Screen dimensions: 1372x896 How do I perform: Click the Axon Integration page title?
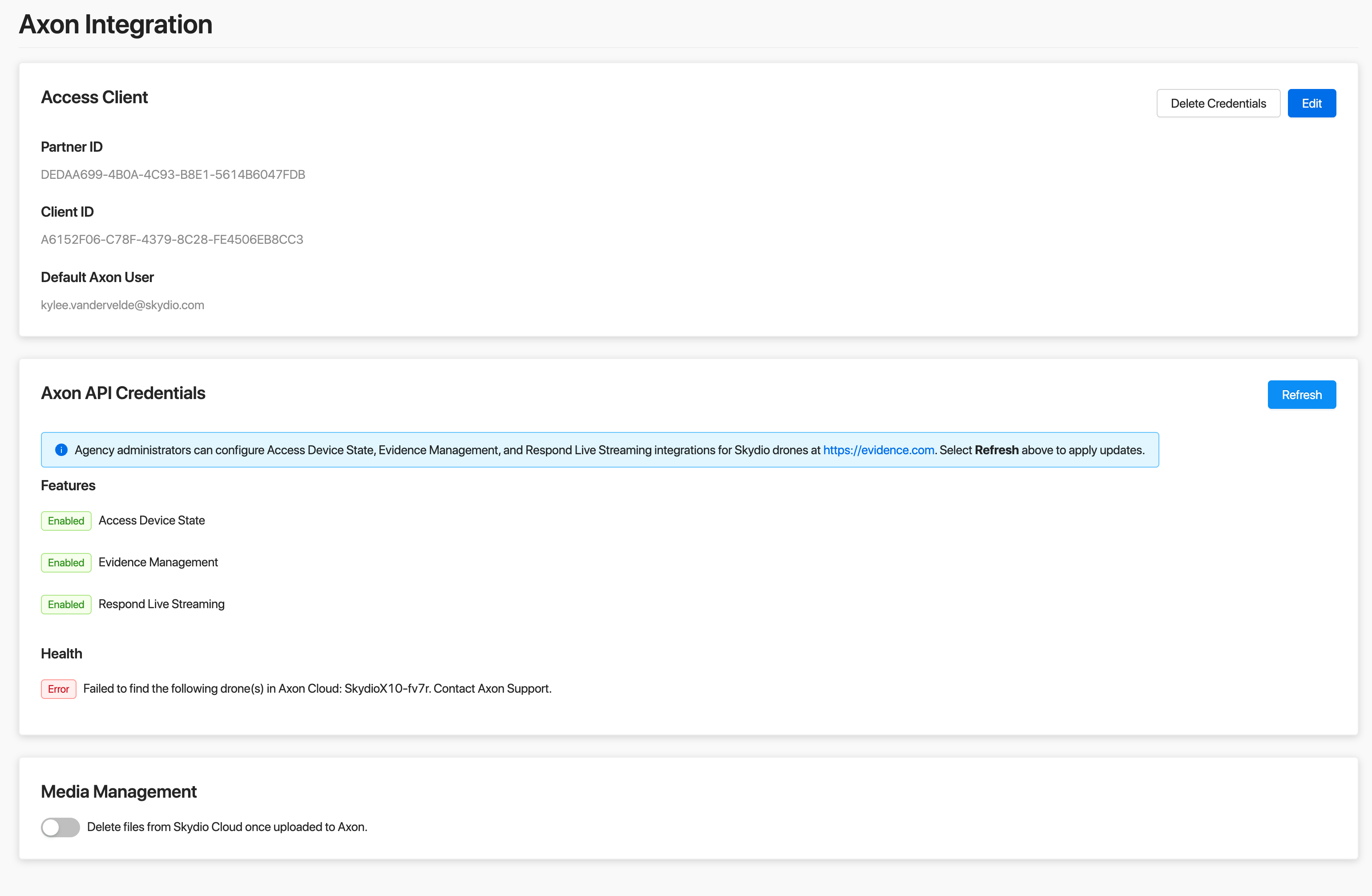click(x=115, y=24)
